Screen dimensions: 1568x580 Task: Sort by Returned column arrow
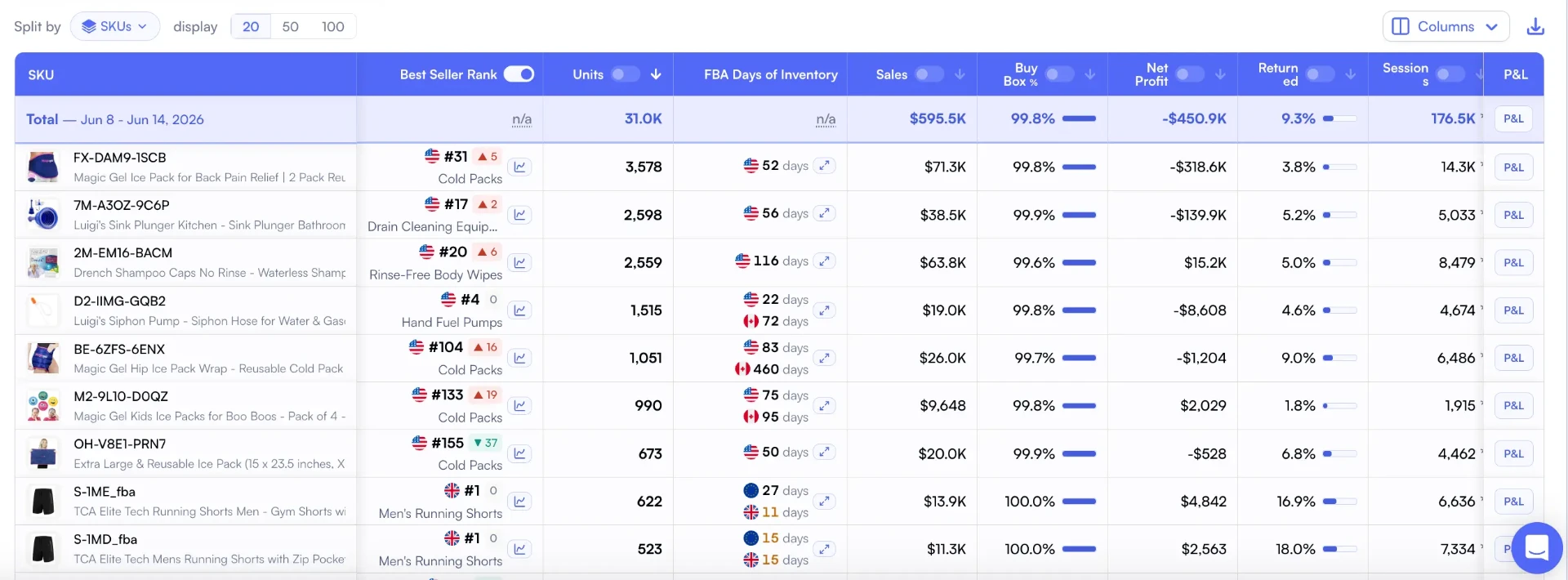(1351, 74)
